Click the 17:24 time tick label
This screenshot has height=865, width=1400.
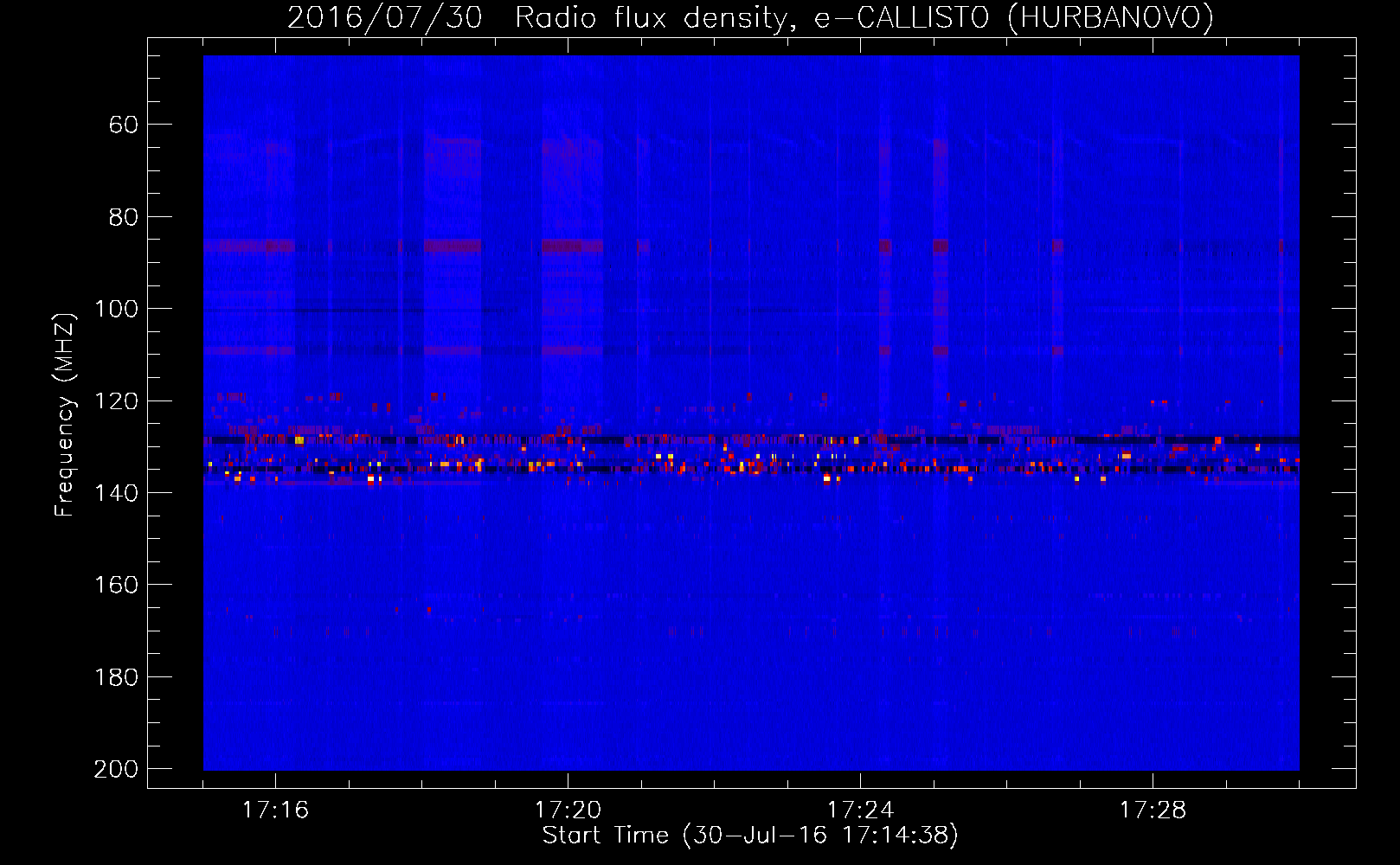click(x=860, y=811)
